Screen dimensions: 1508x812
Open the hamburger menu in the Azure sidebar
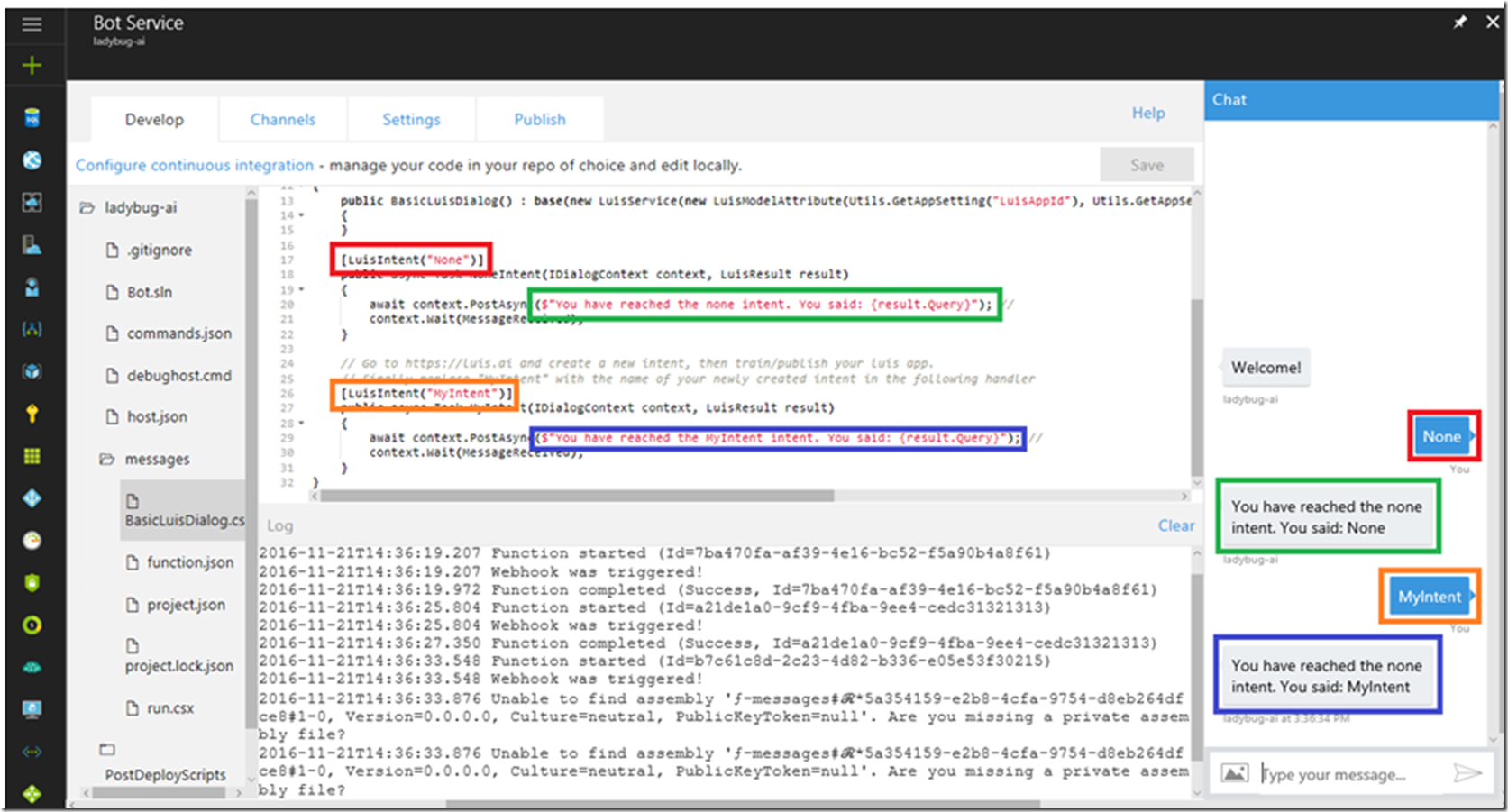pyautogui.click(x=32, y=24)
